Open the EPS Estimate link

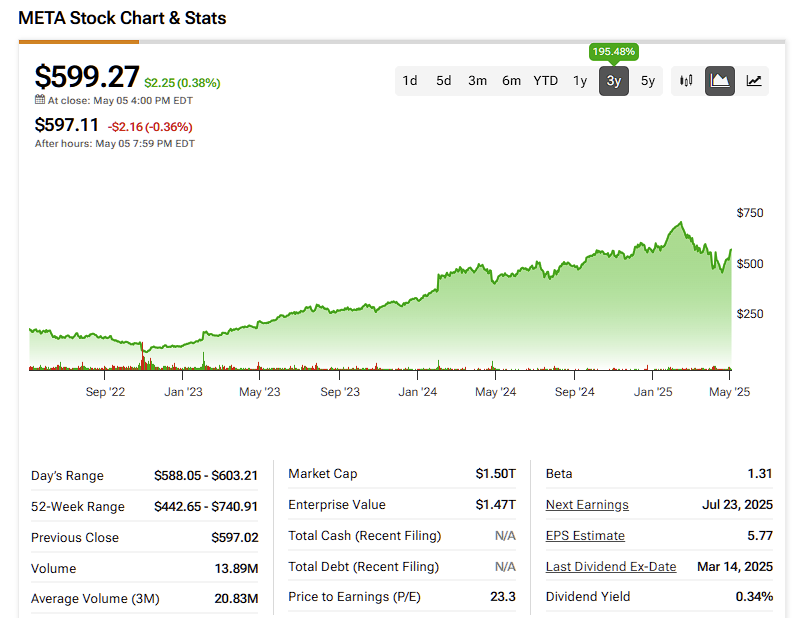(585, 536)
